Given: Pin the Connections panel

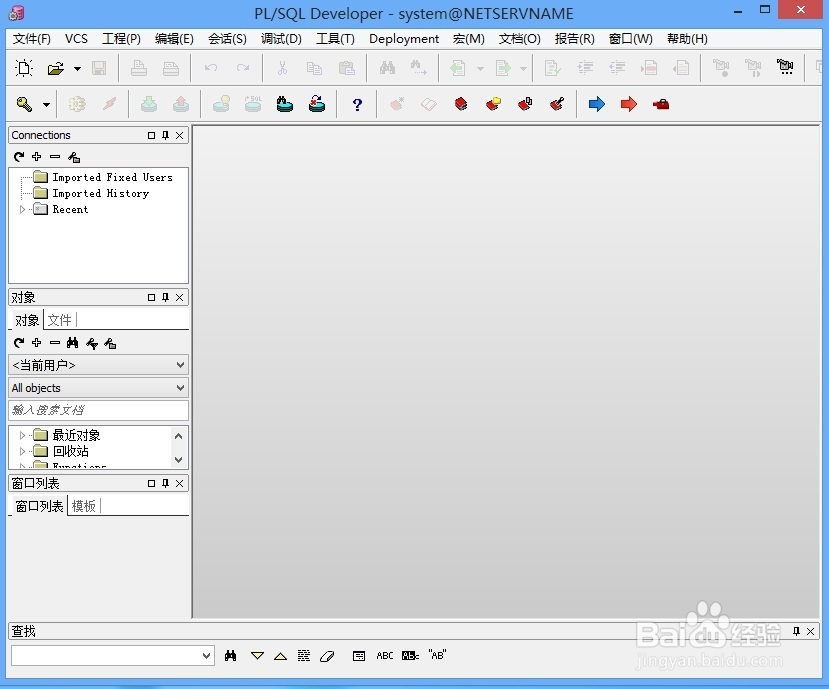Looking at the screenshot, I should (x=165, y=135).
